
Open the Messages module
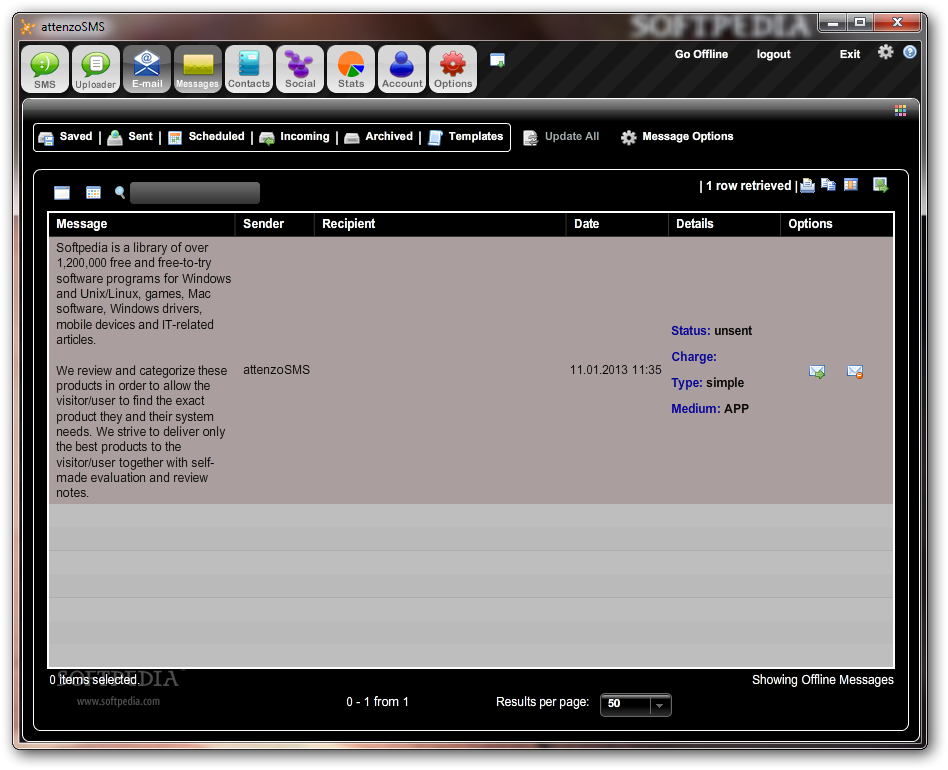click(198, 69)
